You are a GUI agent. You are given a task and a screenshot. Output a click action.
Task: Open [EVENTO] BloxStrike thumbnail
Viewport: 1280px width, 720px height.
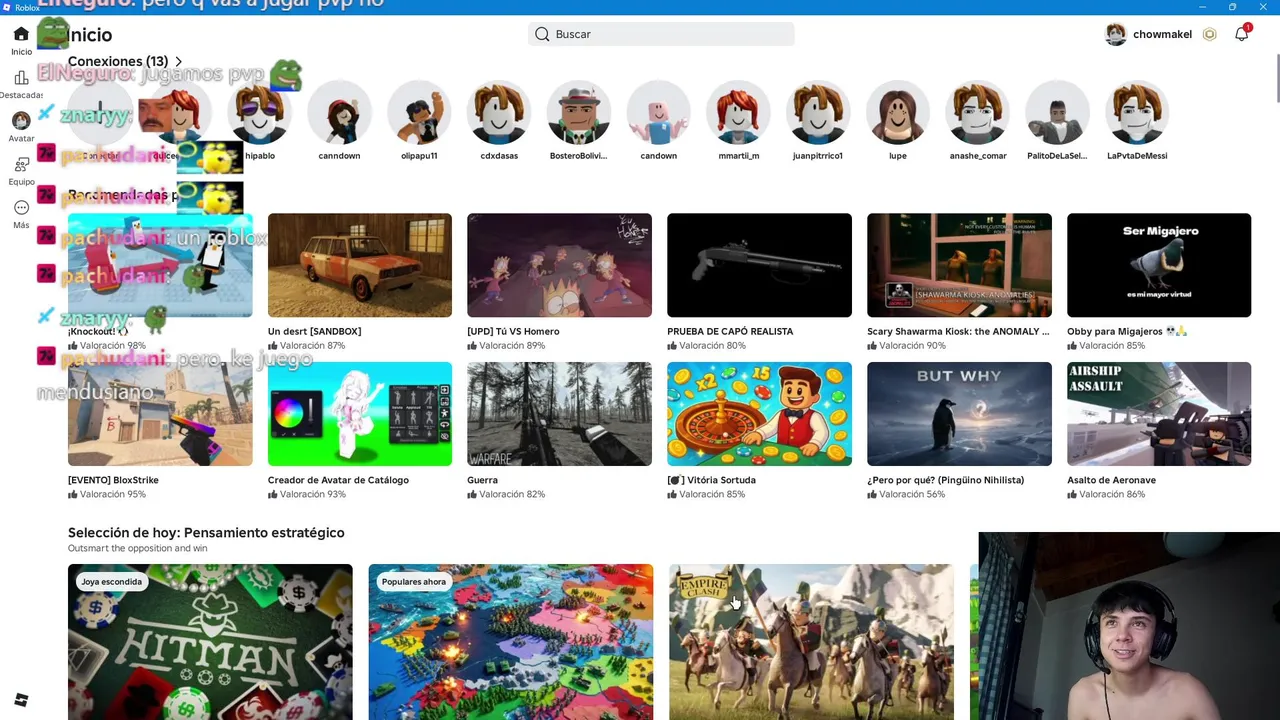(160, 414)
